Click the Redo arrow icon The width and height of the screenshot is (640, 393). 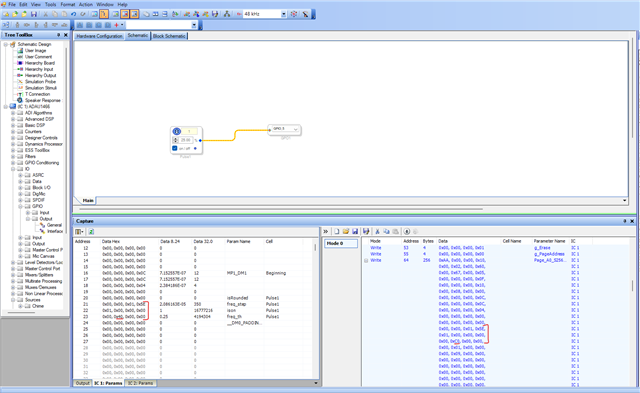point(83,14)
